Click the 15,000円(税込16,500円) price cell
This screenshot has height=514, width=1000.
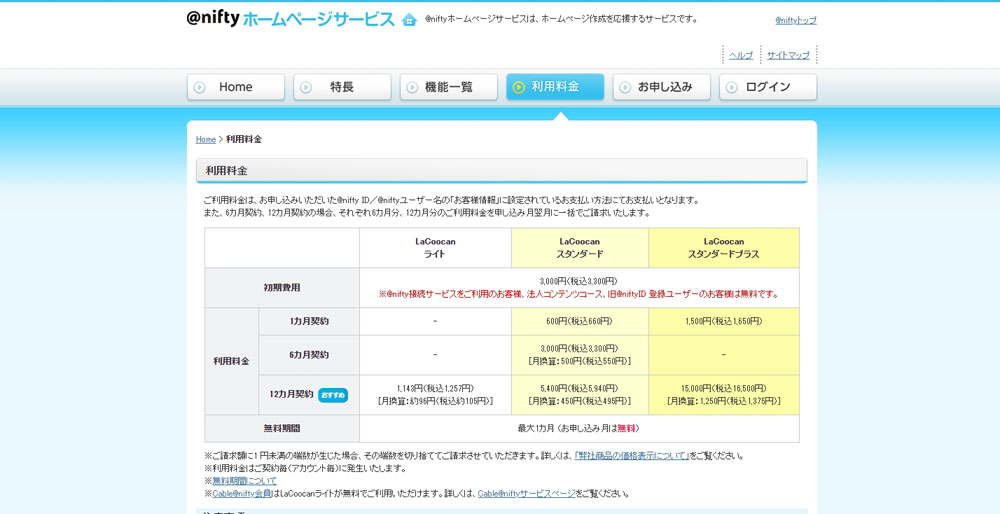(x=724, y=395)
